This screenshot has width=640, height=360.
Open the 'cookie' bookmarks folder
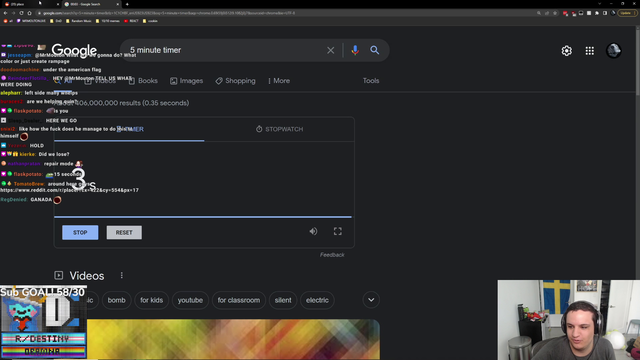point(150,21)
